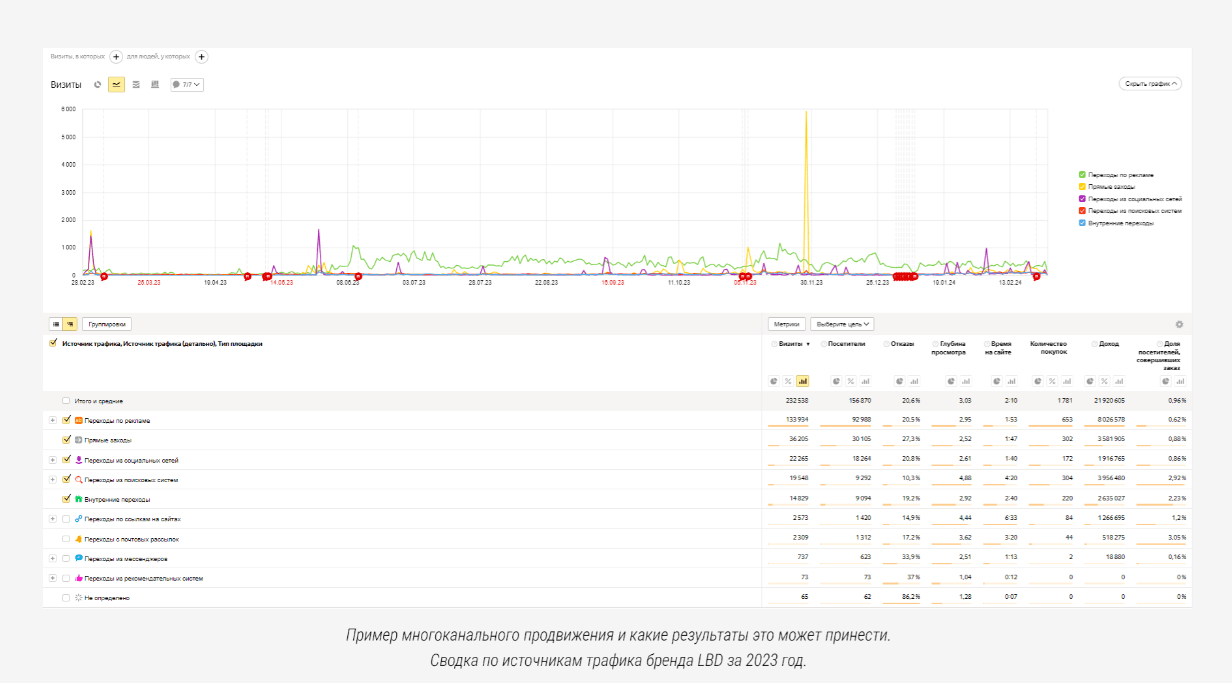Click percent icon under Визиты column
Screen dimensions: 1232x683
click(788, 381)
